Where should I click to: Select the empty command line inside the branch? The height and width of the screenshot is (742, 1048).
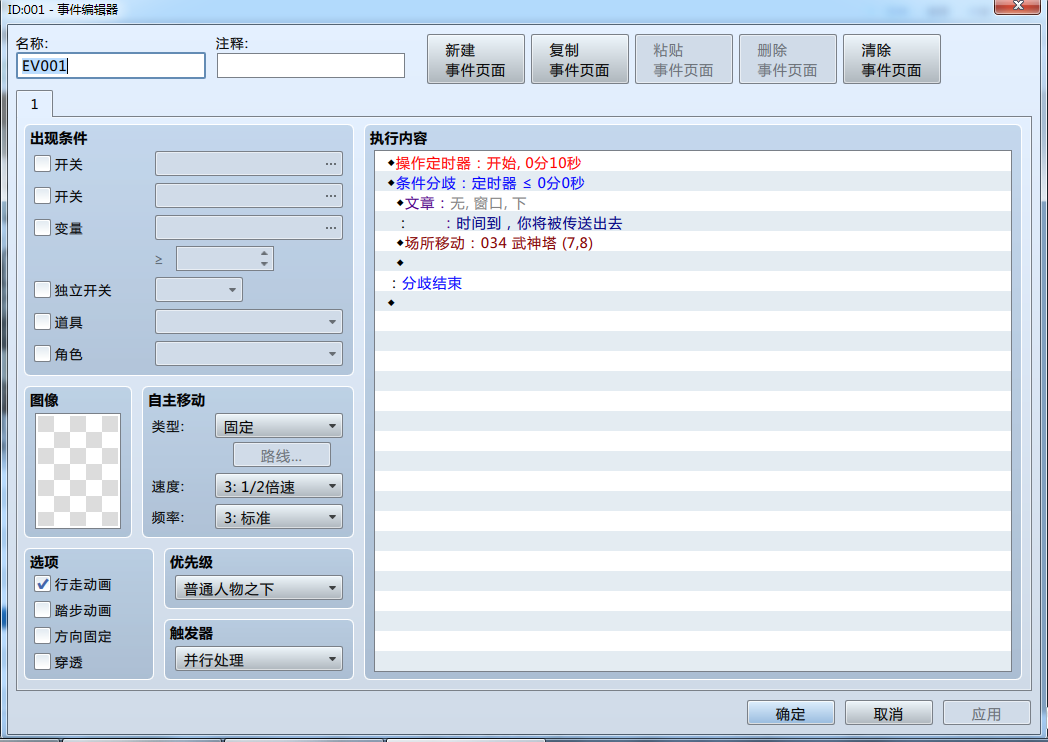(x=692, y=263)
